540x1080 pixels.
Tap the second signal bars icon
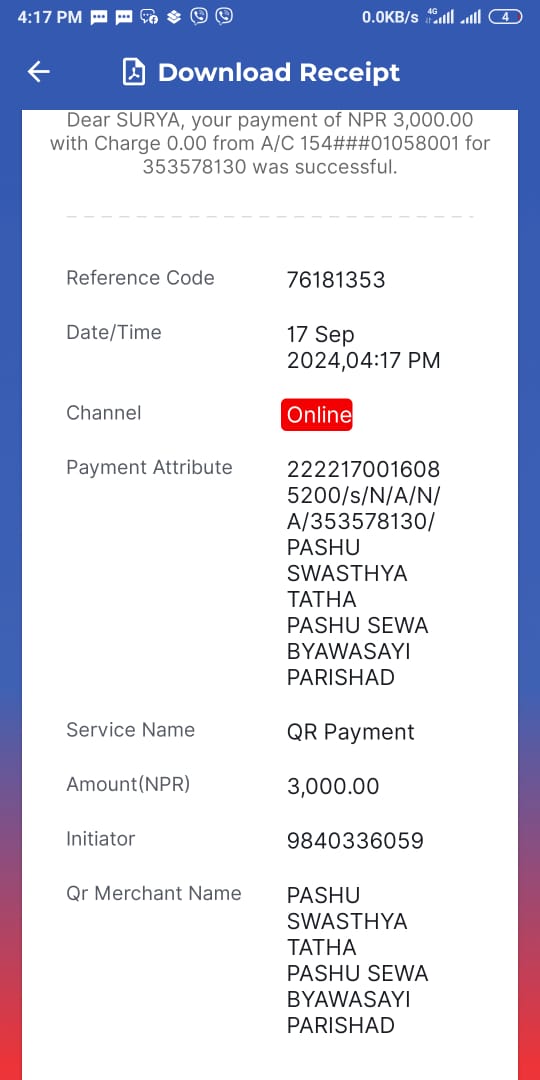click(471, 17)
